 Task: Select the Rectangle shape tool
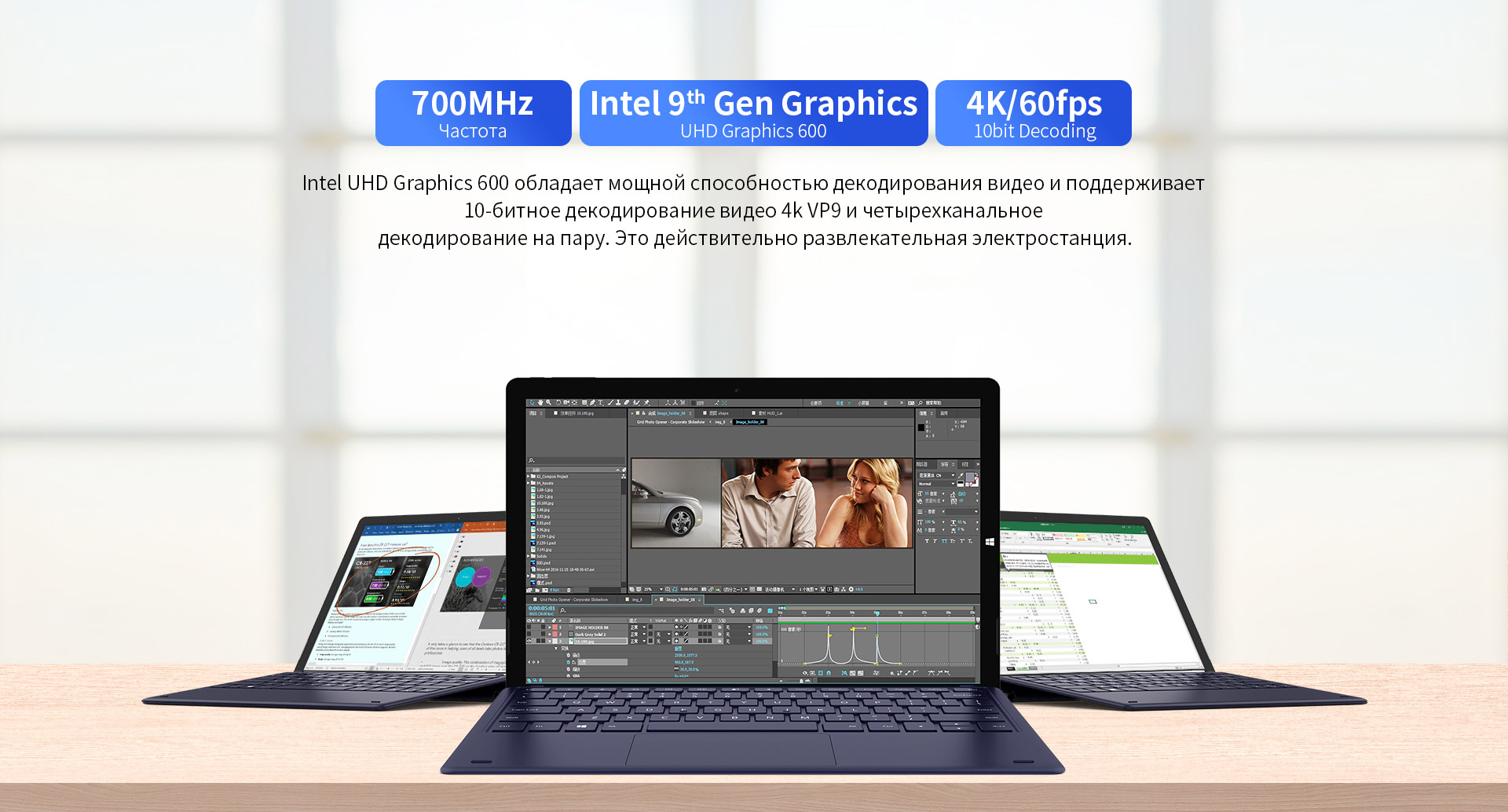point(584,402)
